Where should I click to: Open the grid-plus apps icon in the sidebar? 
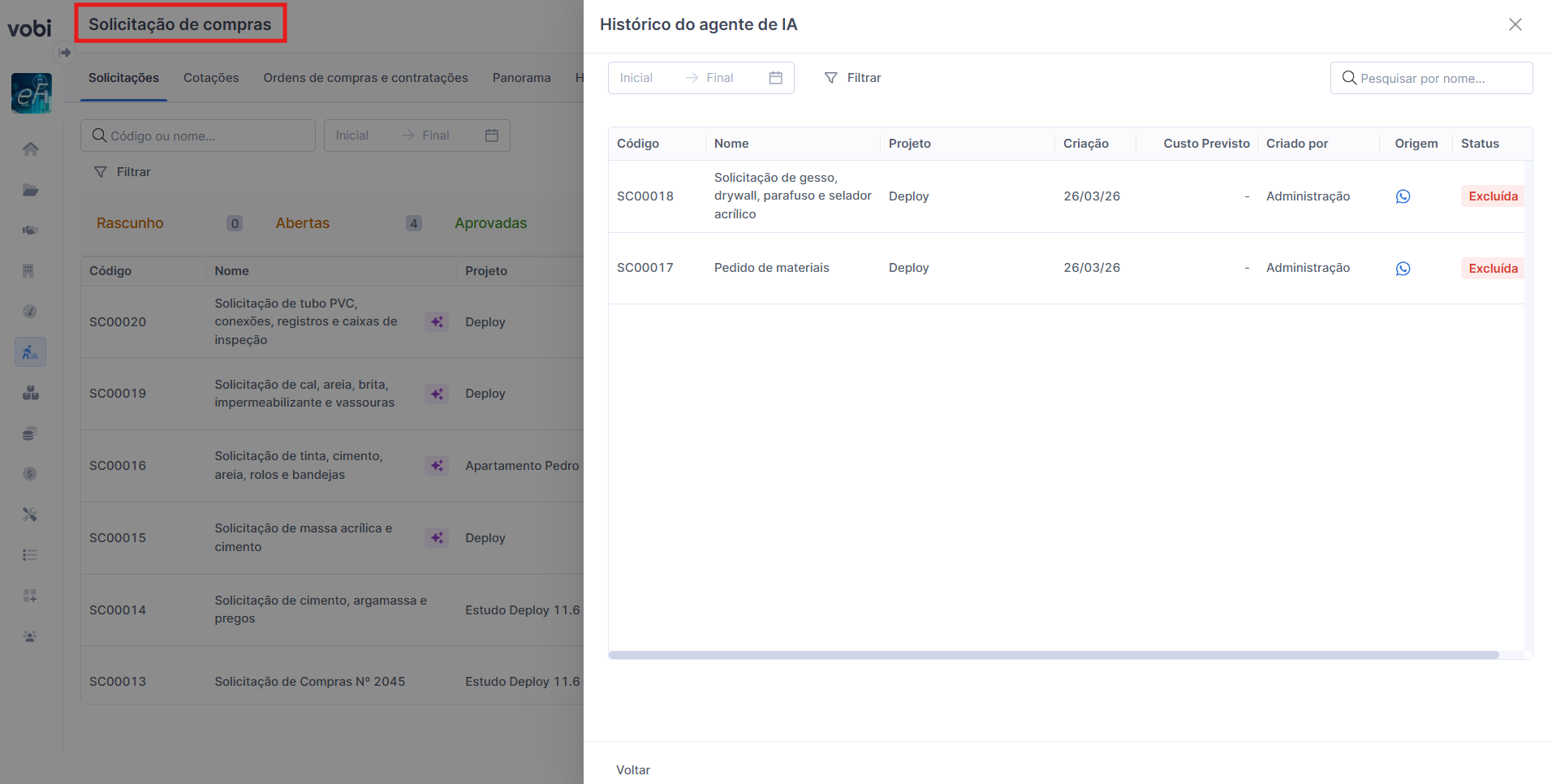[30, 596]
